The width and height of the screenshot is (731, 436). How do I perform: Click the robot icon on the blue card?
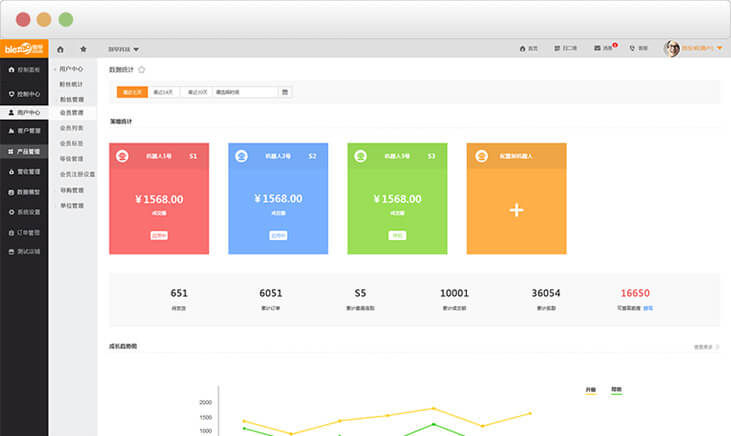(241, 156)
